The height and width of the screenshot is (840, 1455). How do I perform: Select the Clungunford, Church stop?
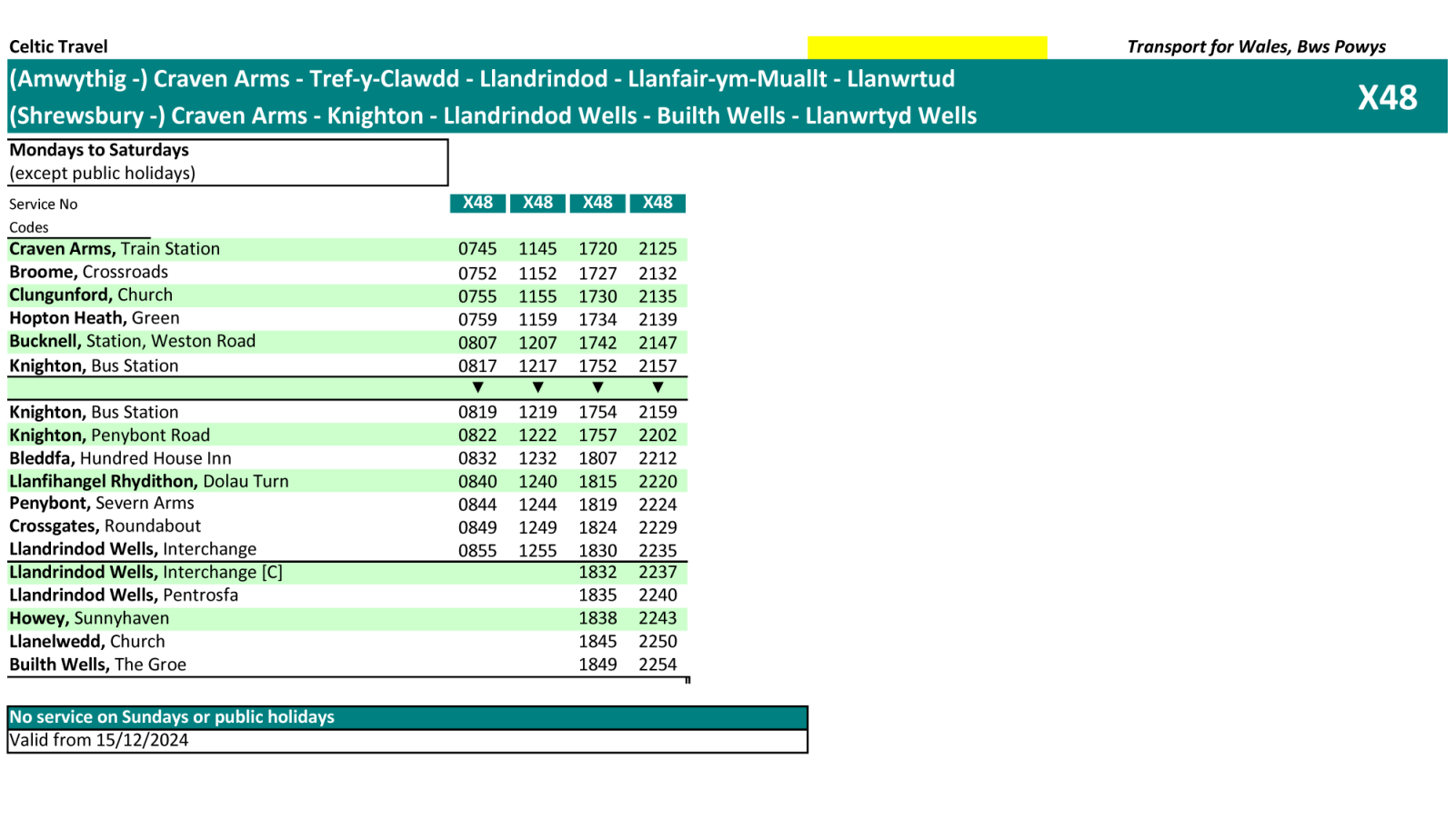91,295
